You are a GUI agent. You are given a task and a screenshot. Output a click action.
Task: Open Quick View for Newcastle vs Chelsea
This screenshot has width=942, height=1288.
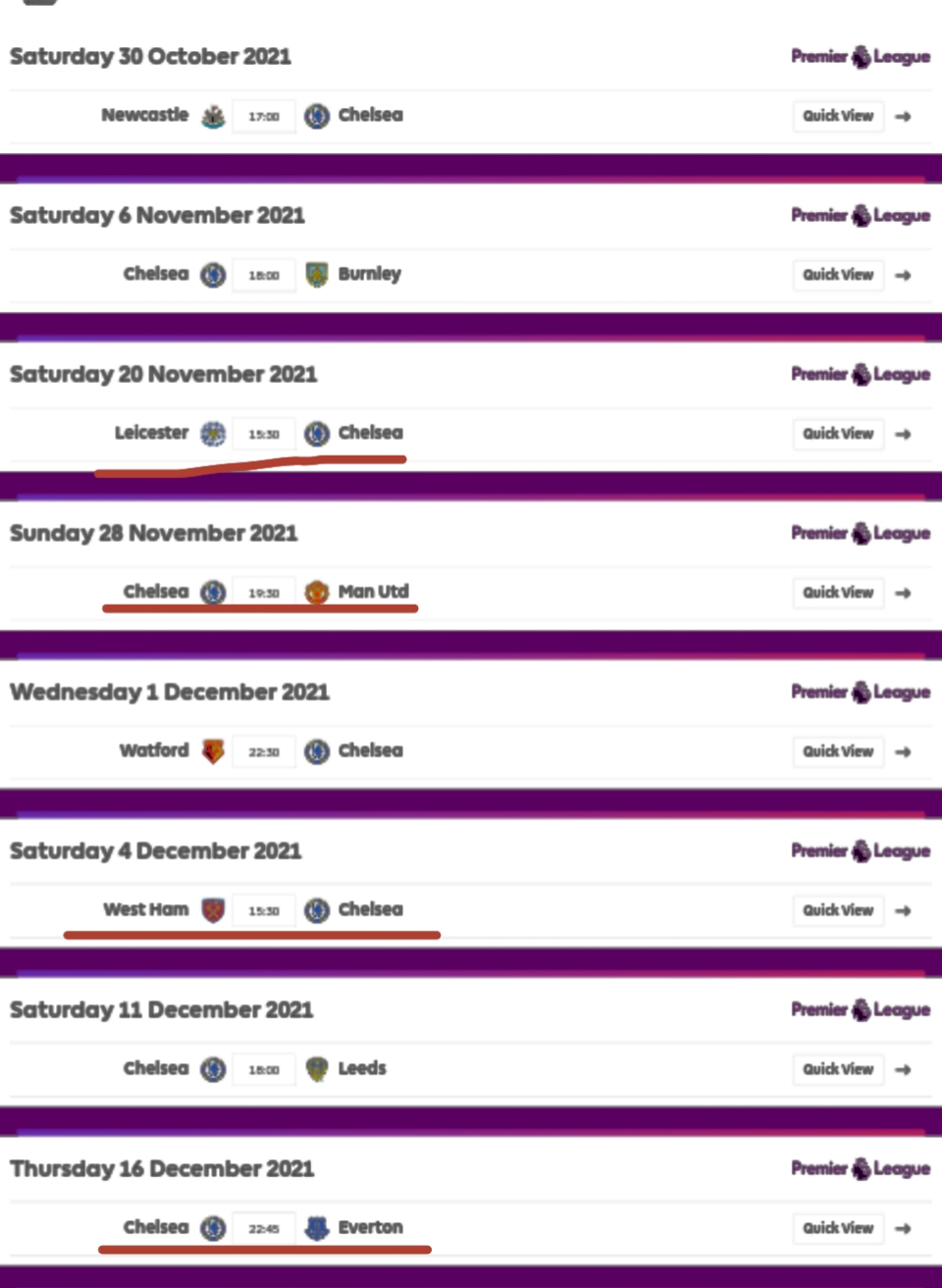(838, 116)
